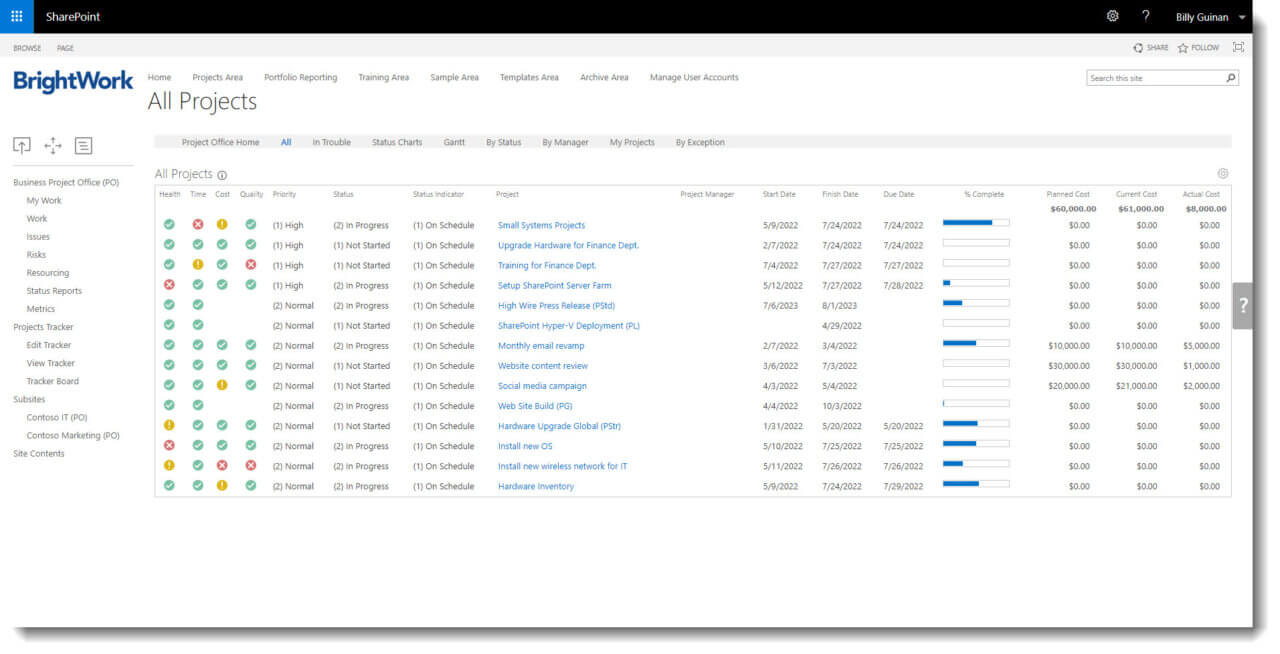The image size is (1280, 654).
Task: Select the export/share icon below BrightWork logo
Action: click(22, 145)
